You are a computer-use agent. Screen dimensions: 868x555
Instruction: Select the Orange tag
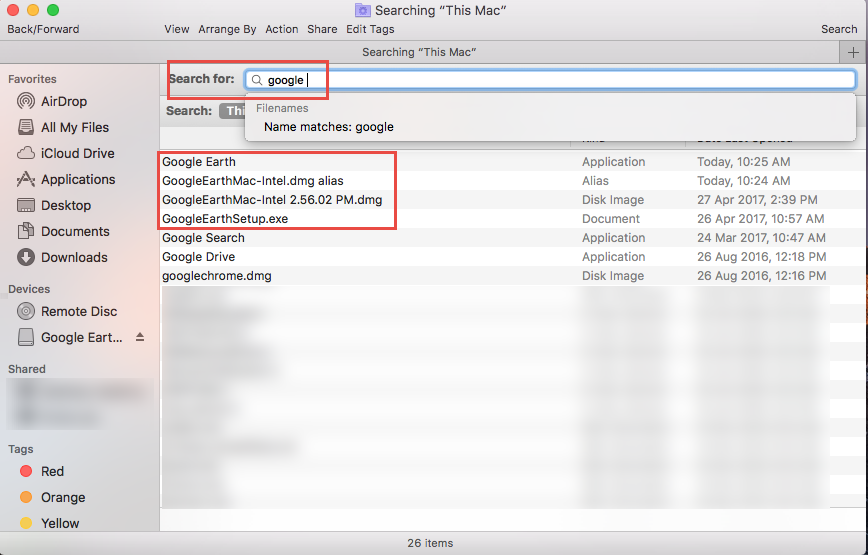coord(26,497)
